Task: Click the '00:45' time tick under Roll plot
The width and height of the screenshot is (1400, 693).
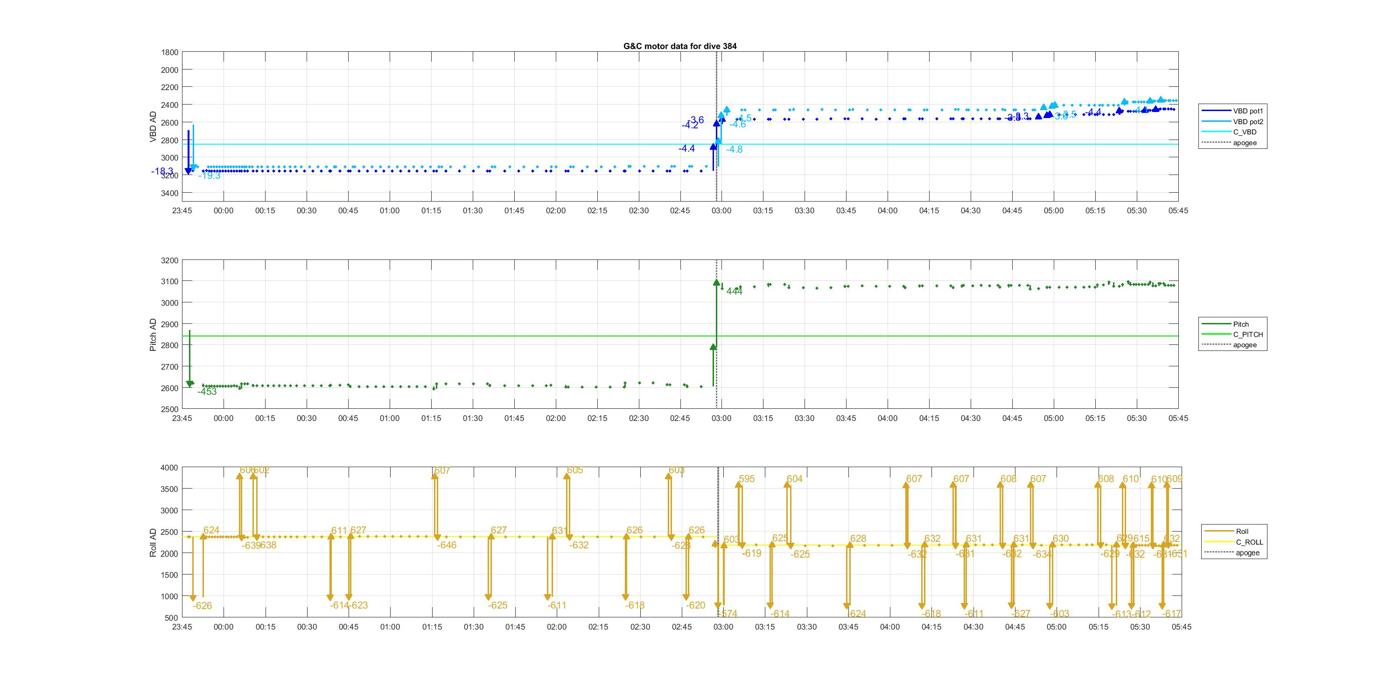Action: point(348,627)
